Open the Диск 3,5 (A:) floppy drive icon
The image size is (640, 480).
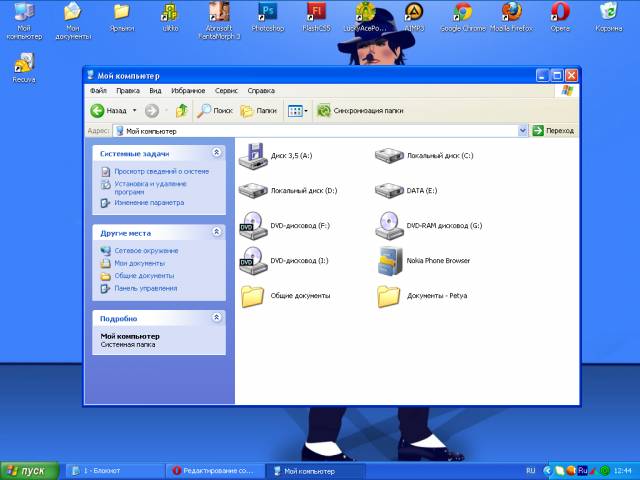pyautogui.click(x=252, y=156)
